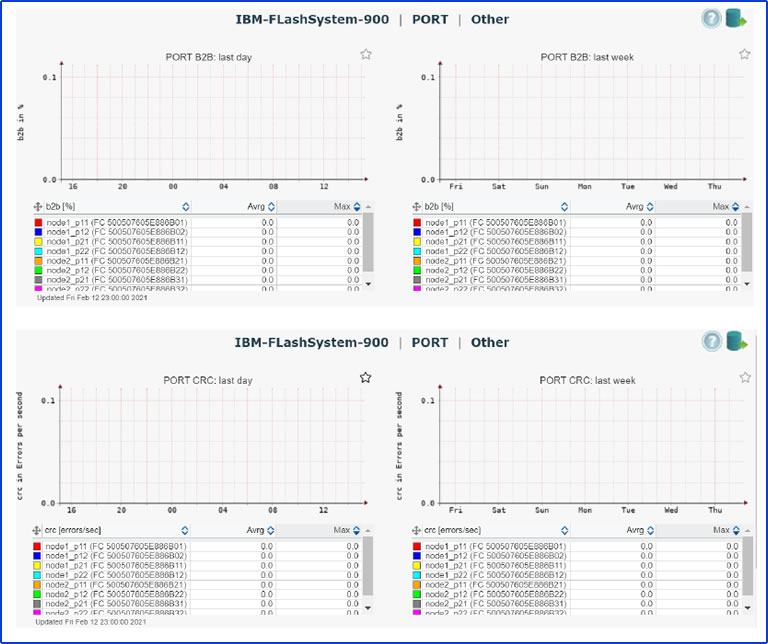768x644 pixels.
Task: Click cyan swatch for node1_p22 in B2B last week
Action: point(417,251)
